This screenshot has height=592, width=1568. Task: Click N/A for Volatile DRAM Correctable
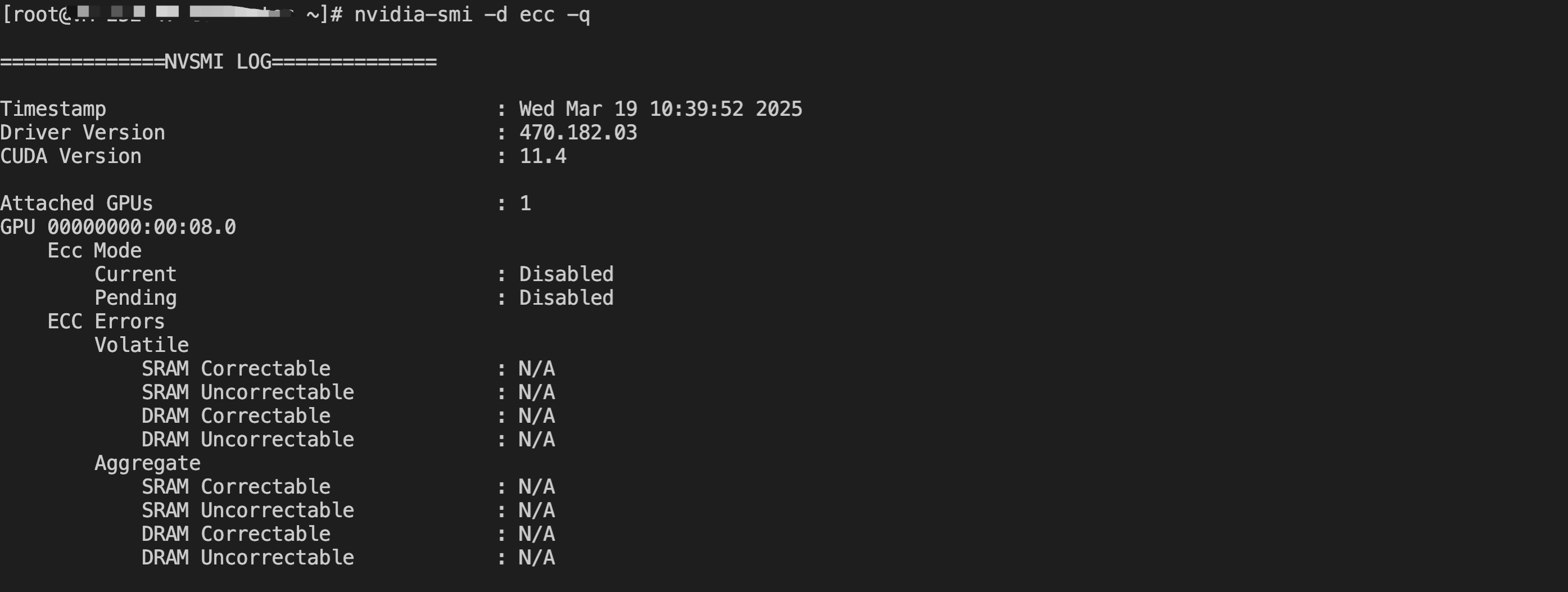pyautogui.click(x=536, y=416)
